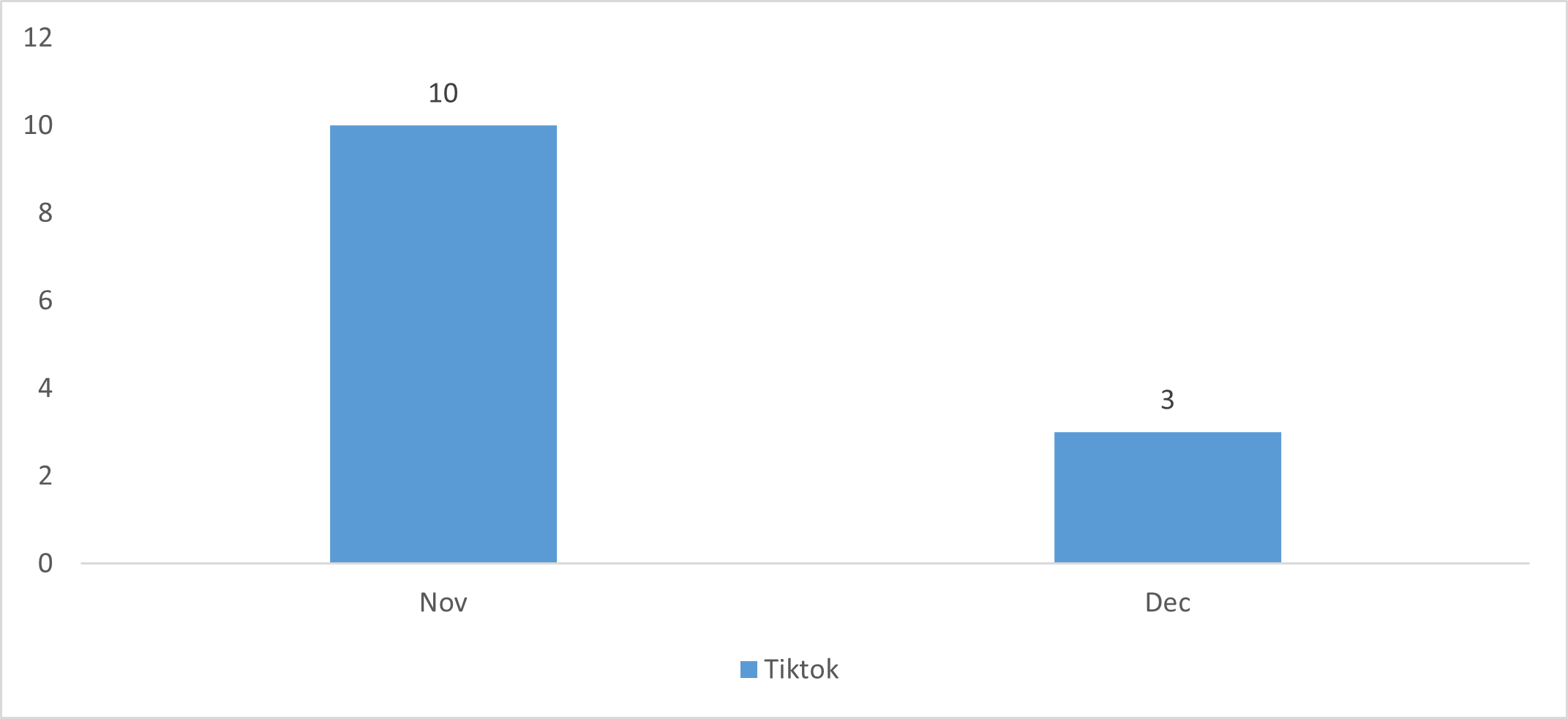This screenshot has height=719, width=1568.
Task: Click the Nov category axis label
Action: coord(443,603)
